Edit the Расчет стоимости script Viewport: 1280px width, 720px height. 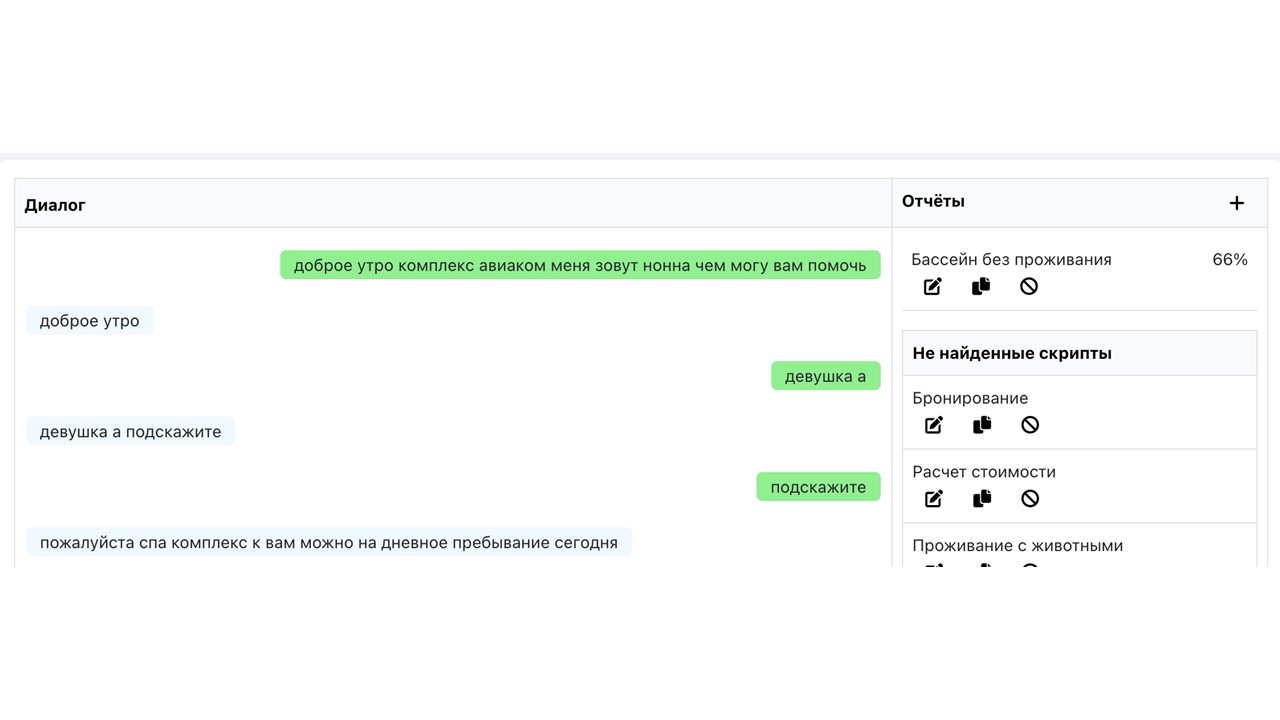(934, 499)
